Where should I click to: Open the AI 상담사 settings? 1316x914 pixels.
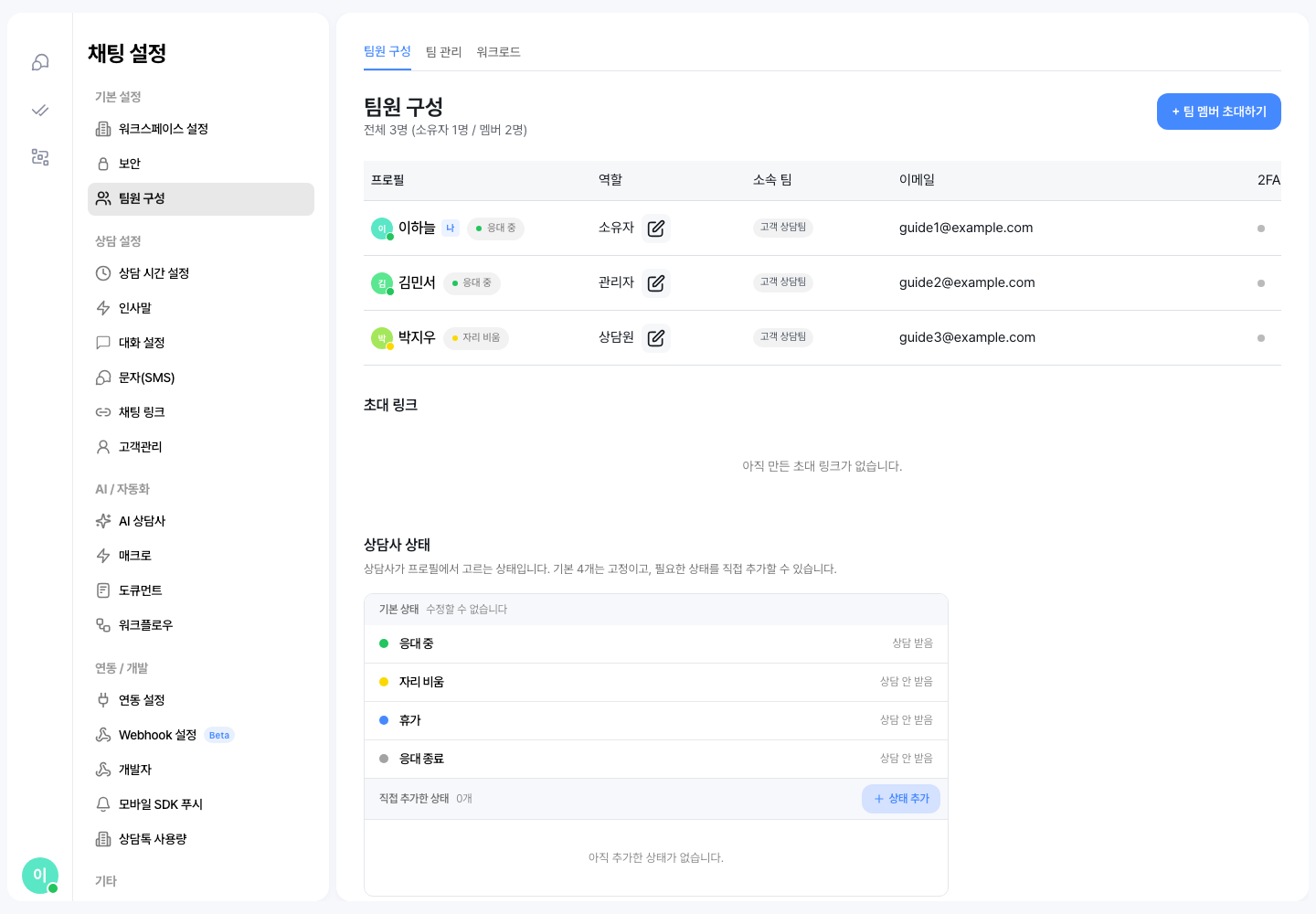(x=201, y=521)
